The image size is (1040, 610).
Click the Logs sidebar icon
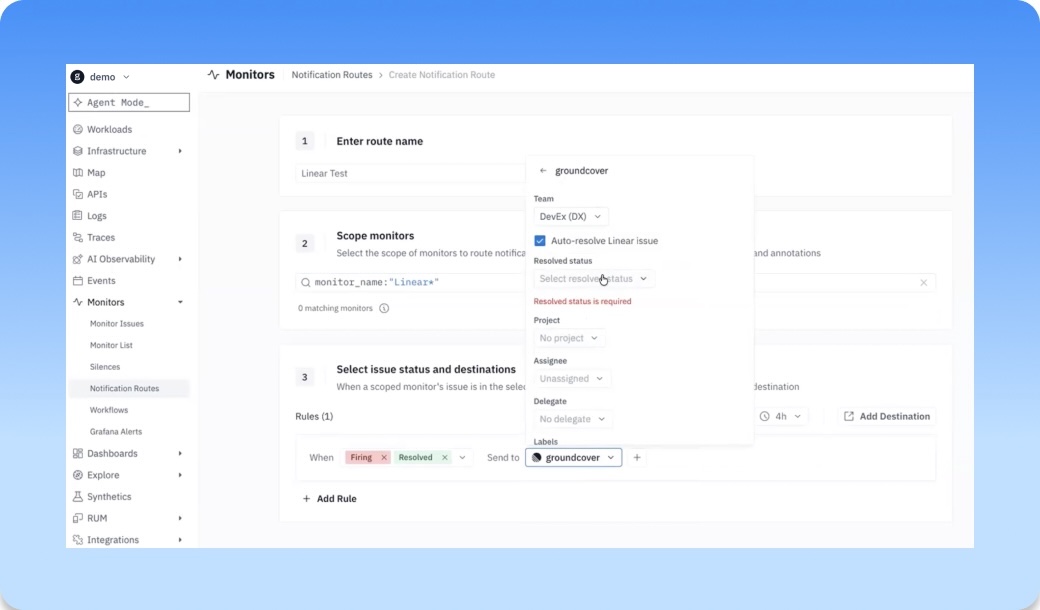pos(78,215)
